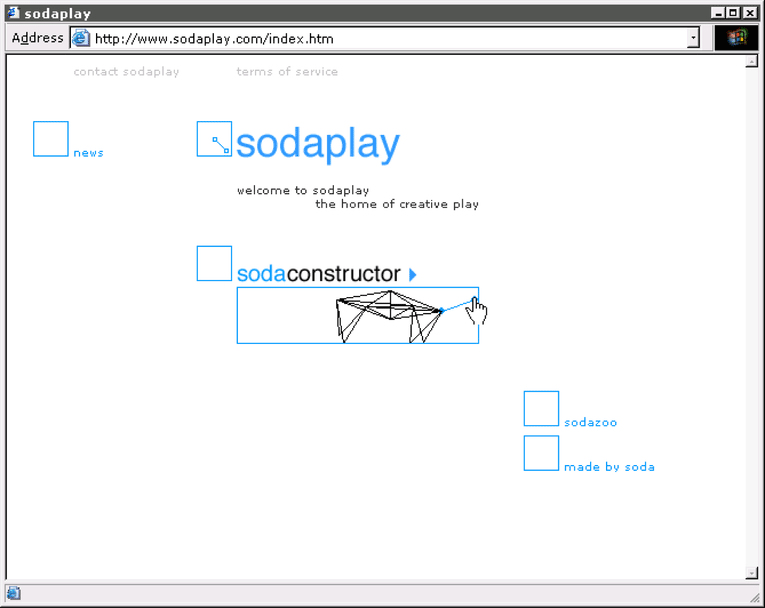Screen dimensions: 765x608
Task: Click the empty square beside sodaconstructor
Action: coord(214,263)
